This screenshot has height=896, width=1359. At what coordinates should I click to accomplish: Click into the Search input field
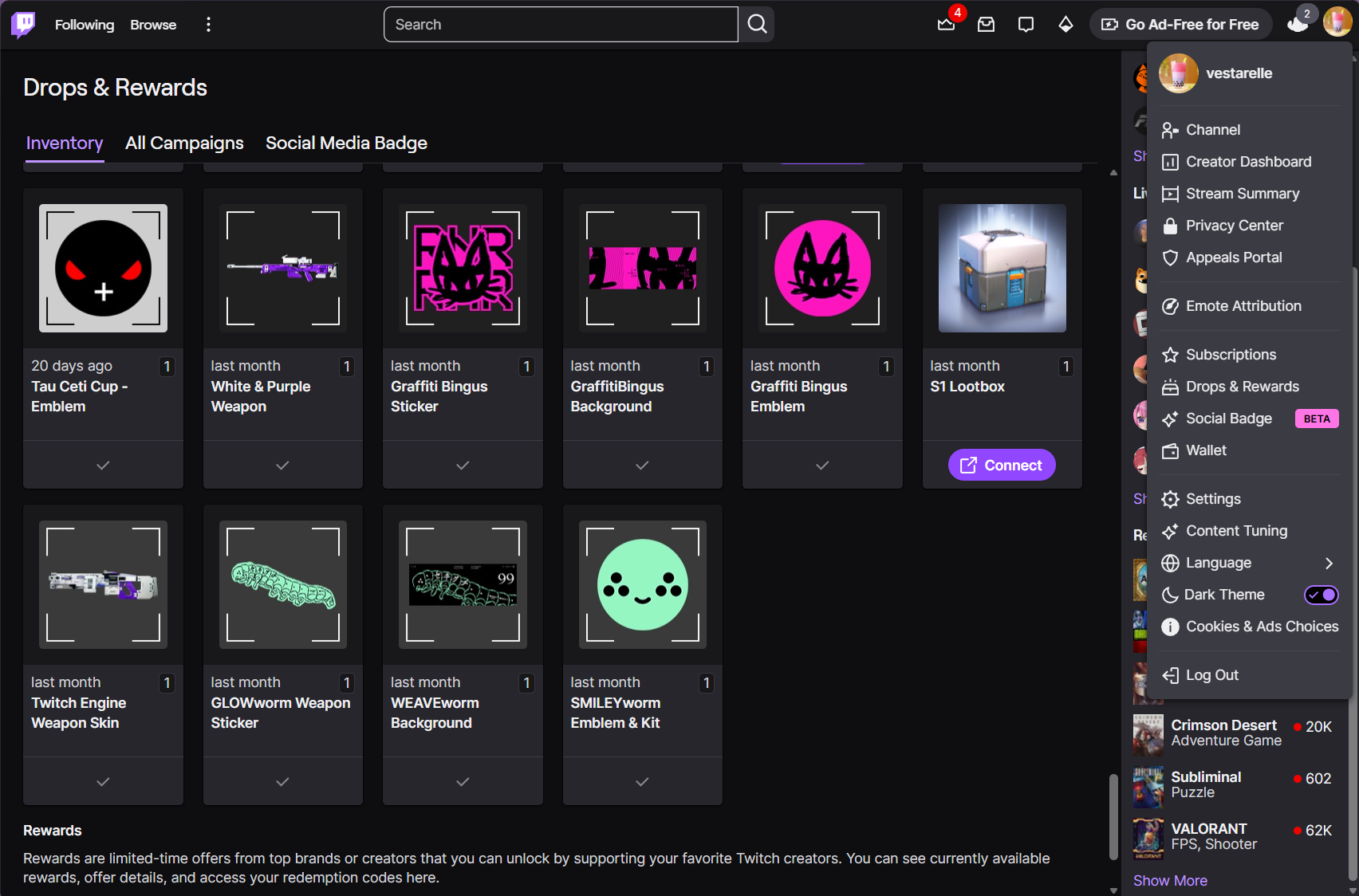pos(561,25)
